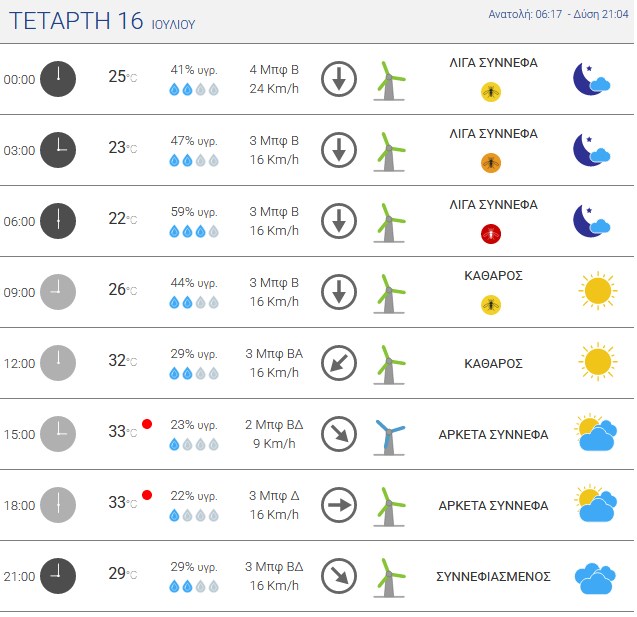Viewport: 637px width, 617px height.
Task: Click the north-east wind arrow at 12:00
Action: coord(339,363)
